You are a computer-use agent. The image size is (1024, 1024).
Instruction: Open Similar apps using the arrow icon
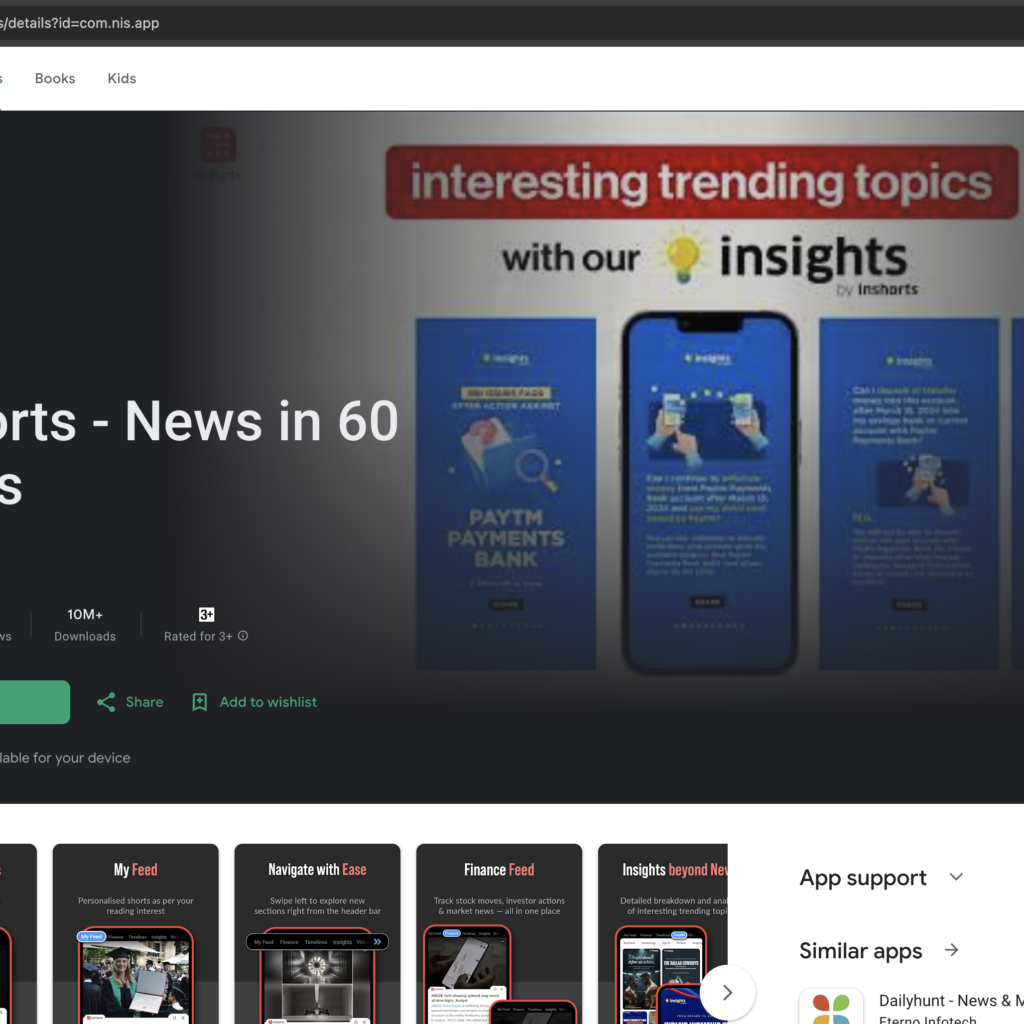[951, 950]
